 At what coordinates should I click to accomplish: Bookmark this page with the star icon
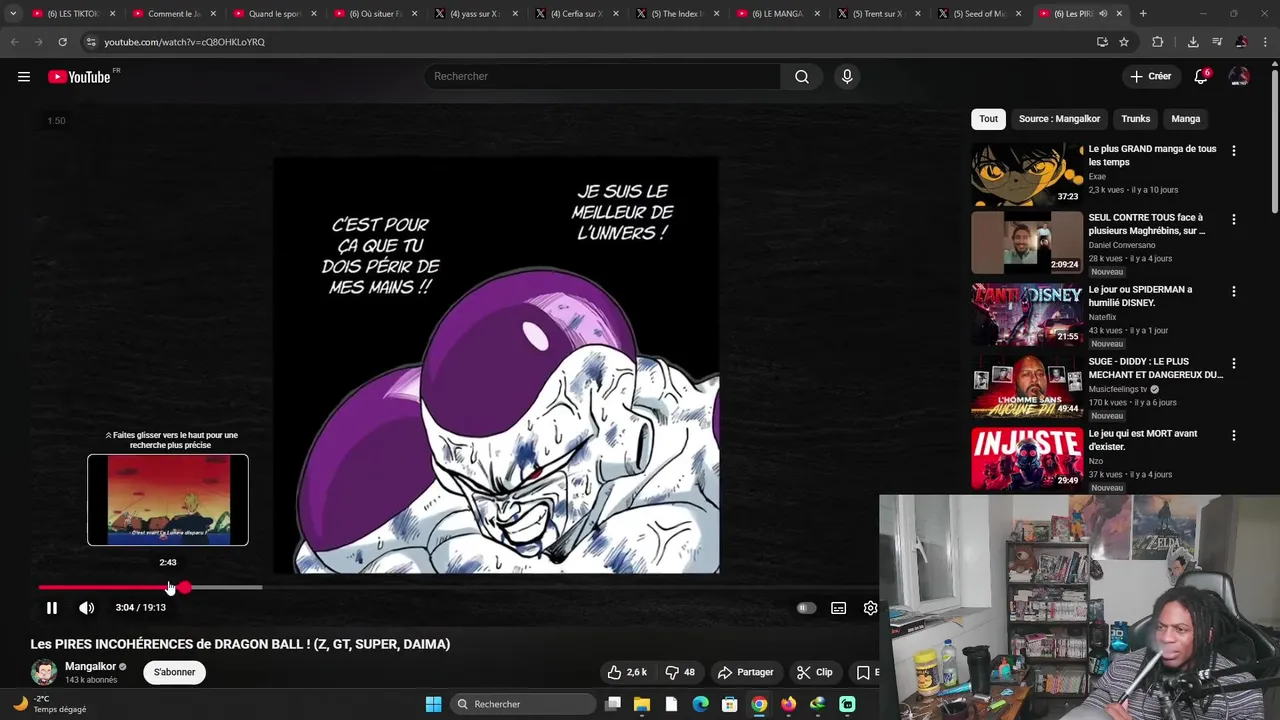[x=1124, y=42]
